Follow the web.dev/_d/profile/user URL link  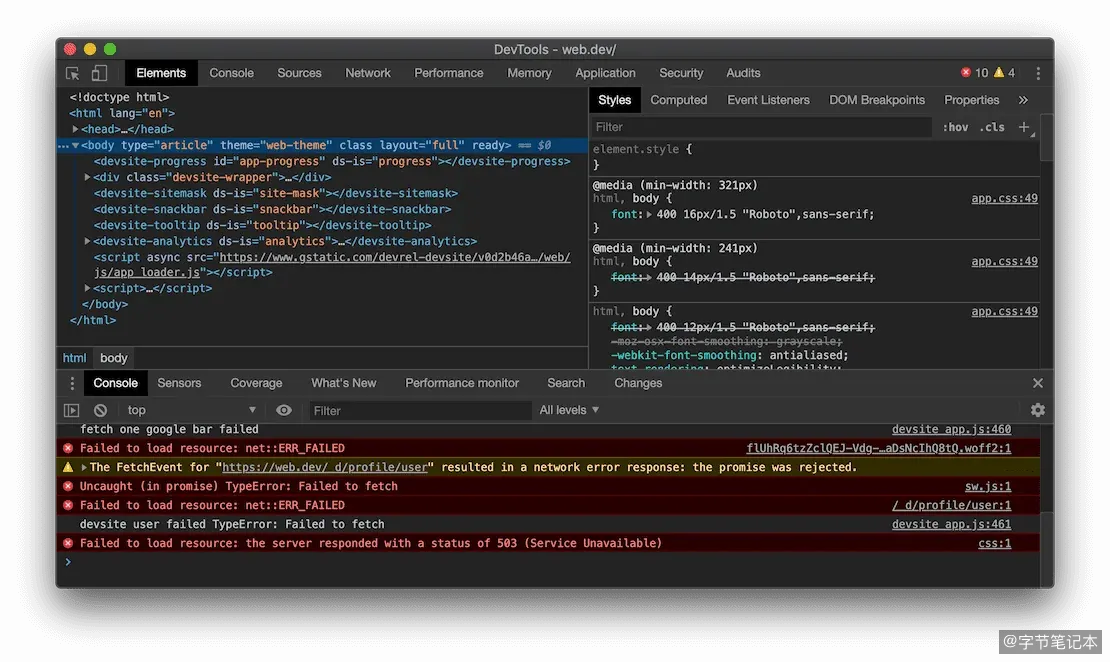coord(325,467)
